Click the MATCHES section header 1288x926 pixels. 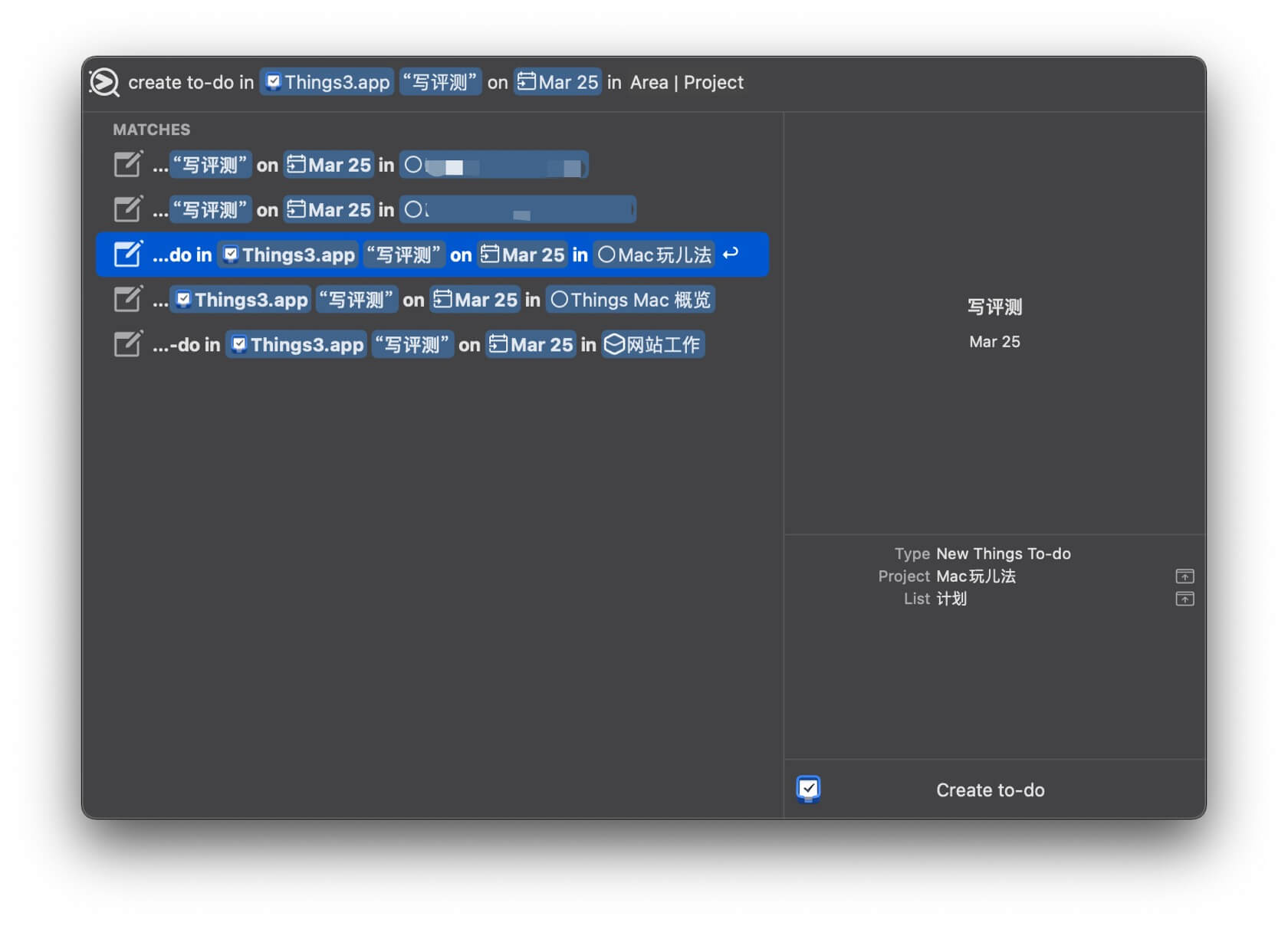151,130
